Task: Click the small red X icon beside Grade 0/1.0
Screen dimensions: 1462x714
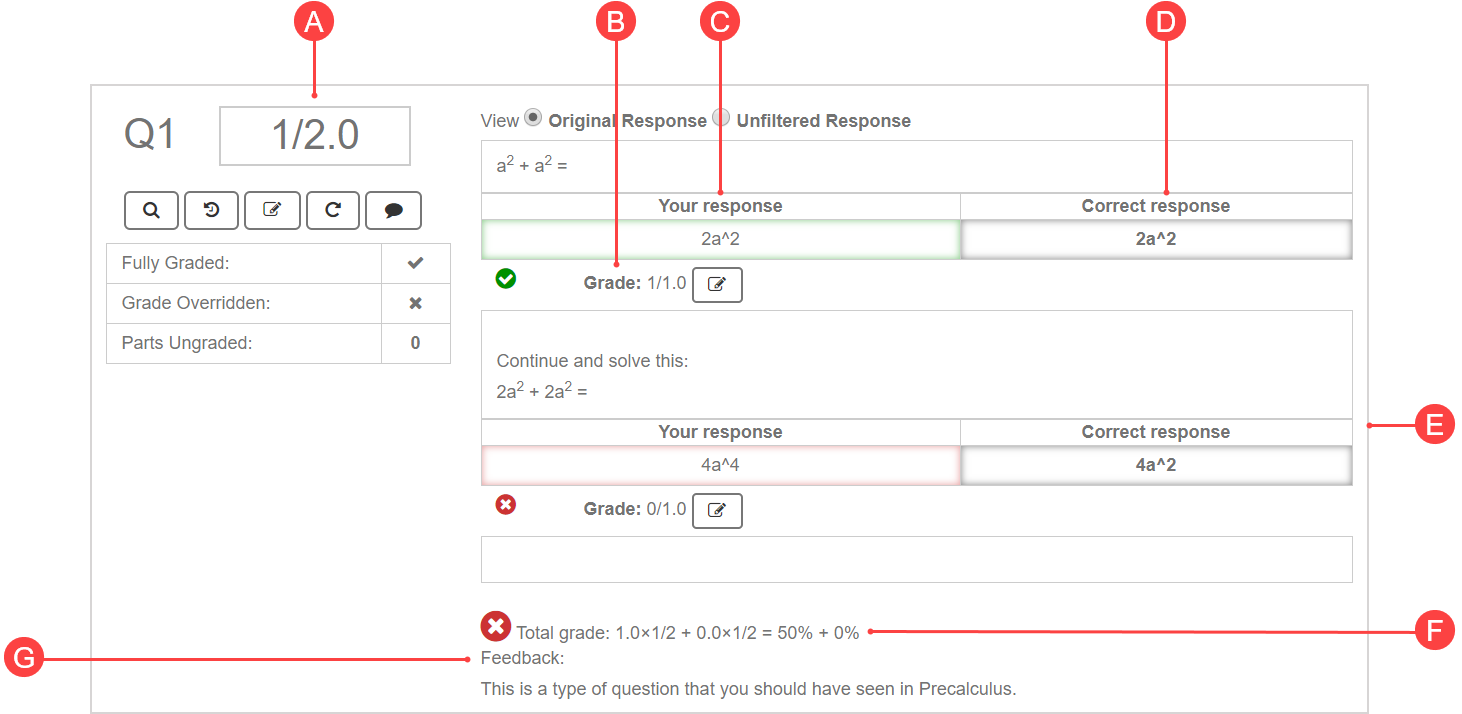Action: point(506,505)
